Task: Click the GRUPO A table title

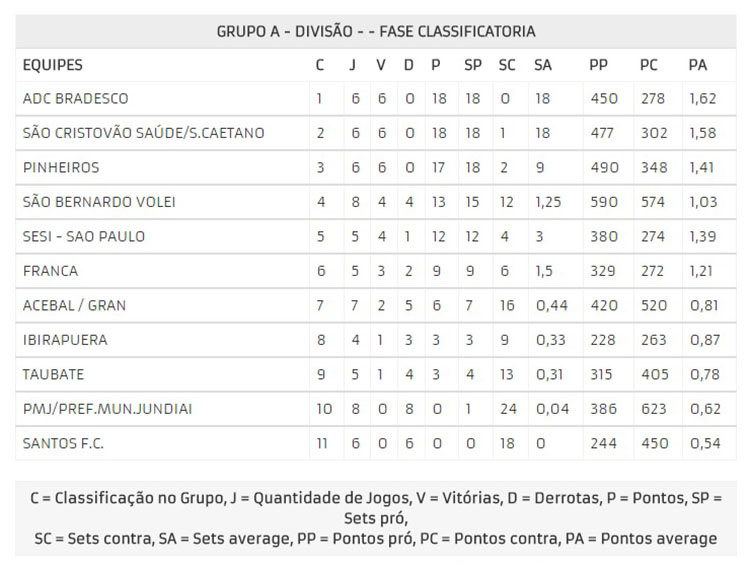Action: tap(376, 32)
